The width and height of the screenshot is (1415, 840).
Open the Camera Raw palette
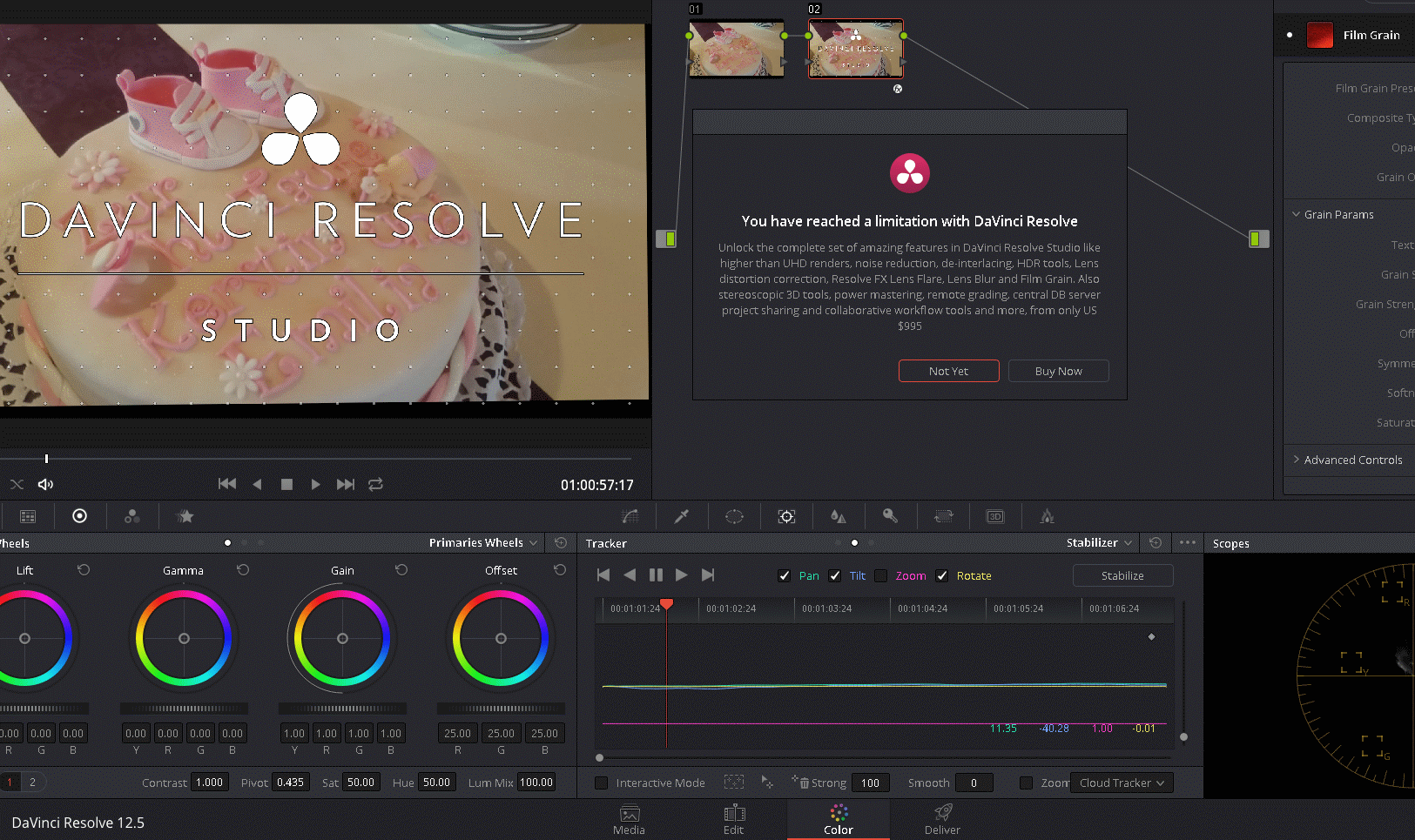coord(28,516)
